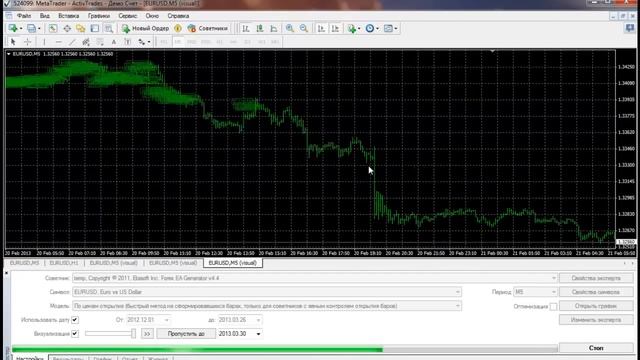This screenshot has width=640, height=360.
Task: Toggle the Data Window icon
Action: (67, 28)
